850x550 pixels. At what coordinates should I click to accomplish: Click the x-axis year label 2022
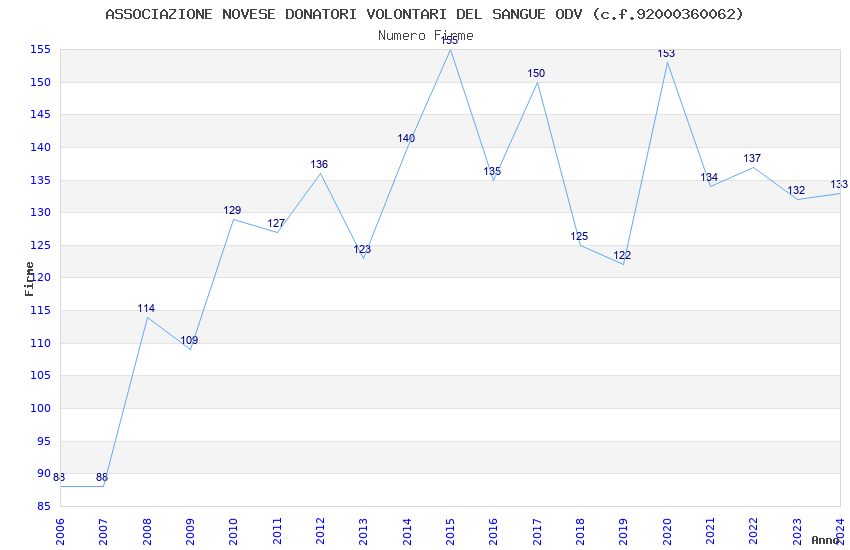coord(754,531)
